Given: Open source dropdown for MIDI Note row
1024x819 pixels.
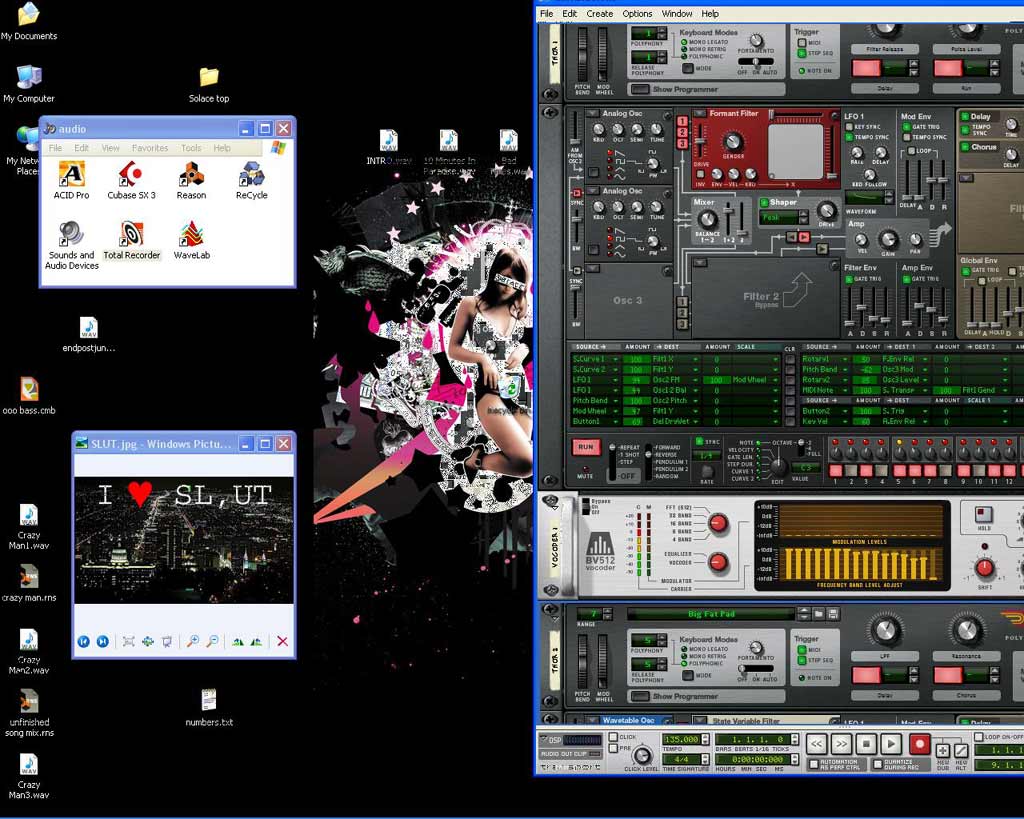Looking at the screenshot, I should pos(844,391).
